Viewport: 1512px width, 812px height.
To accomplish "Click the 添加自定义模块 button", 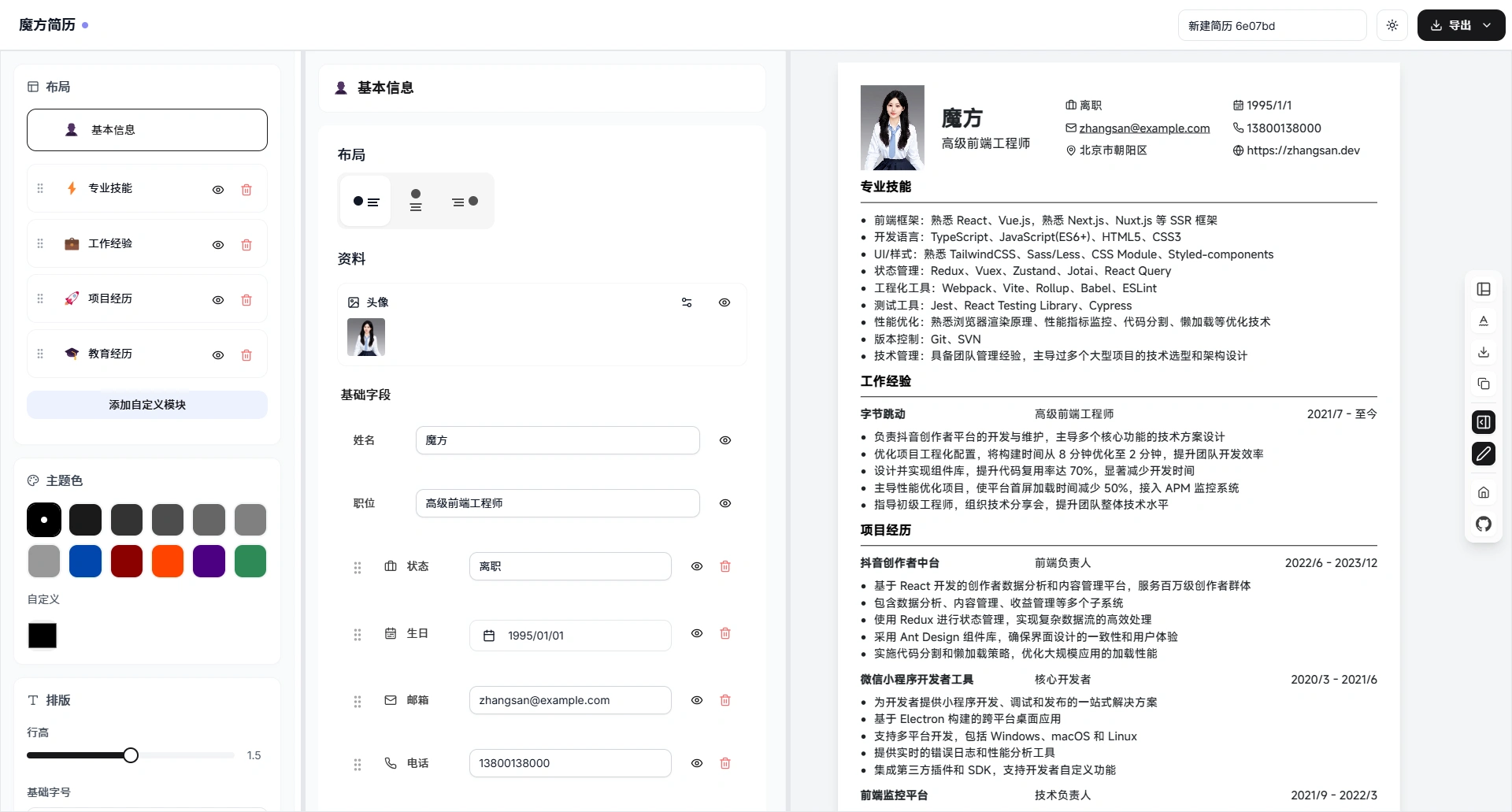I will tap(147, 405).
